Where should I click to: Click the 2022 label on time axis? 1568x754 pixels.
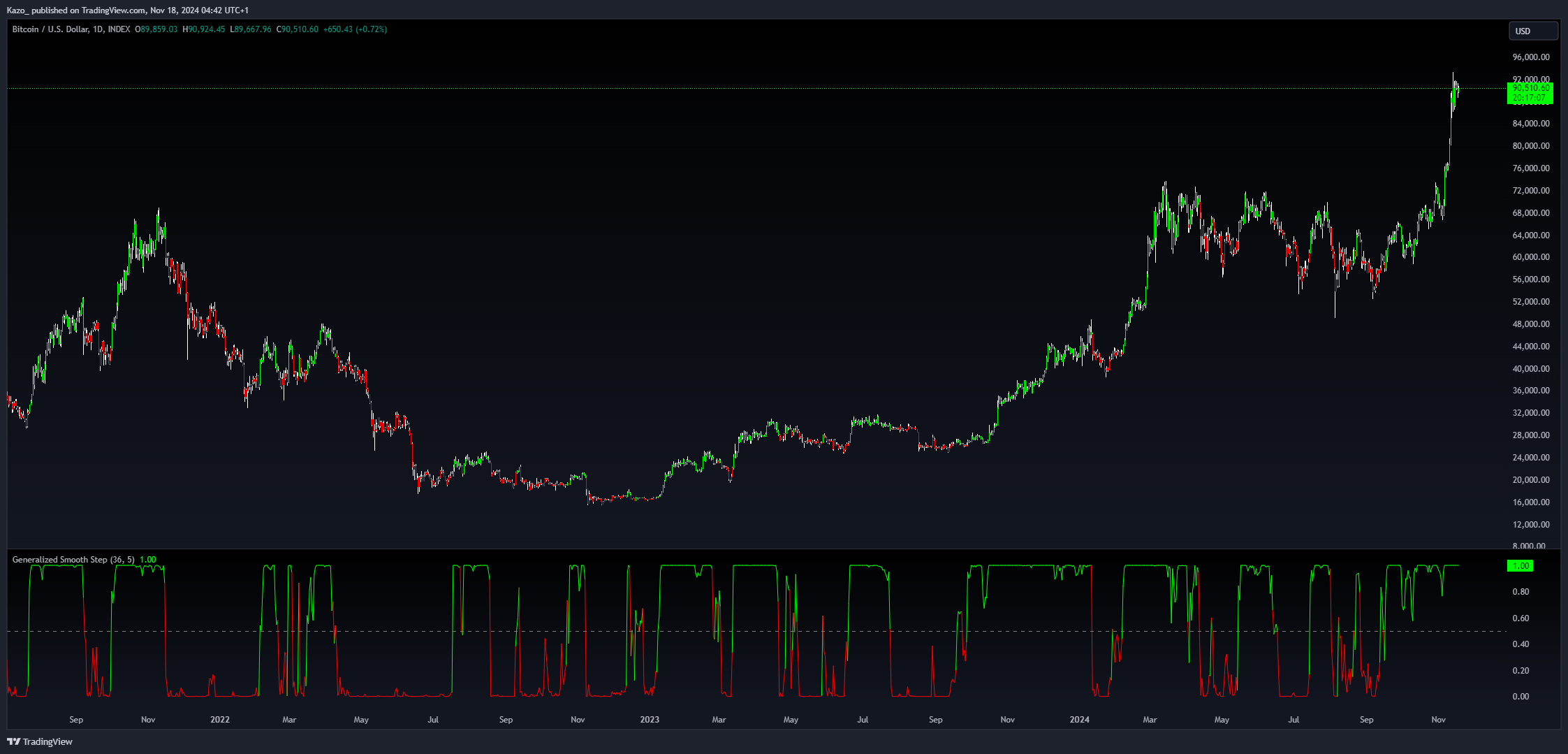pos(220,720)
